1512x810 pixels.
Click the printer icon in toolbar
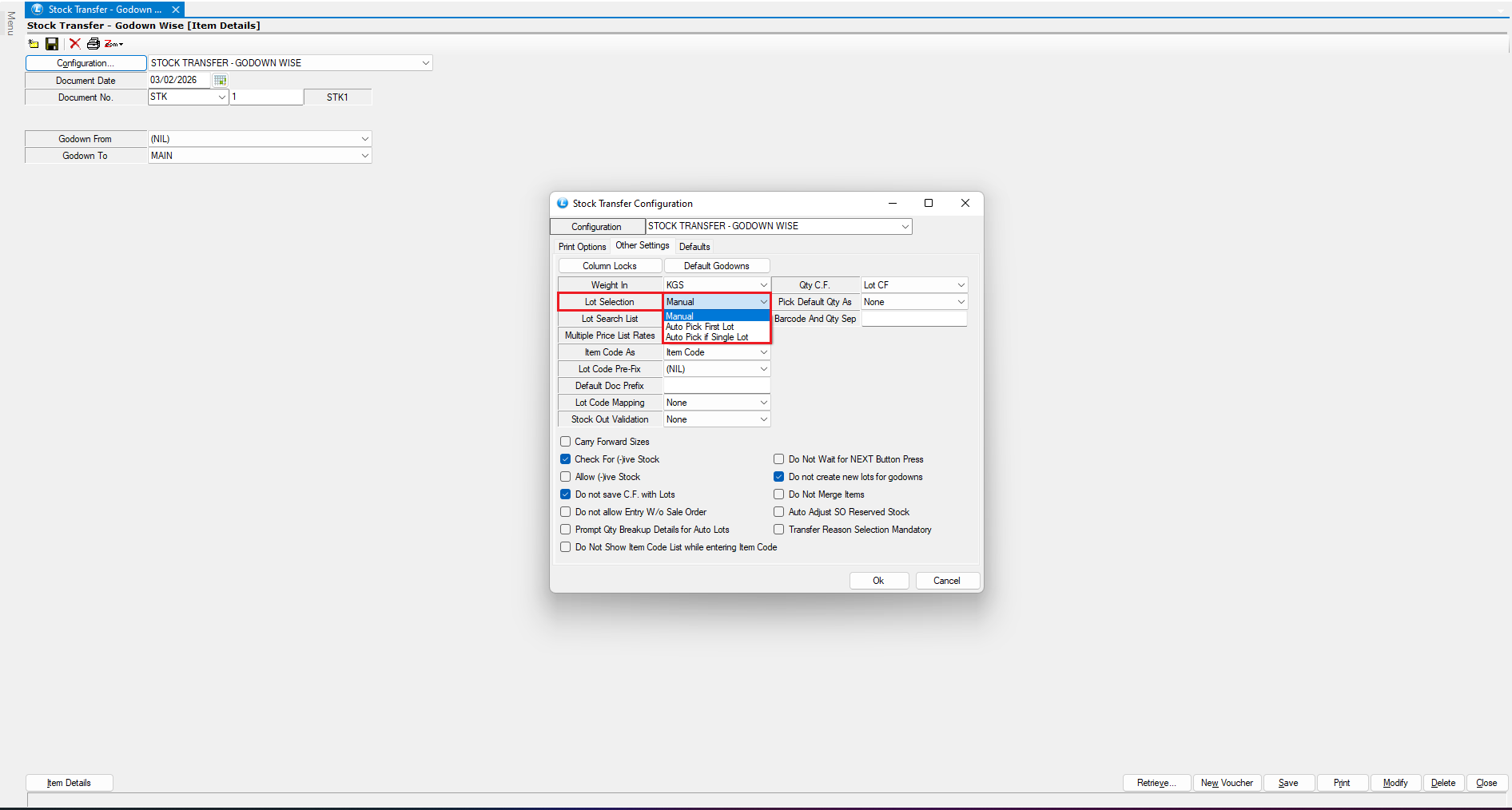click(94, 44)
